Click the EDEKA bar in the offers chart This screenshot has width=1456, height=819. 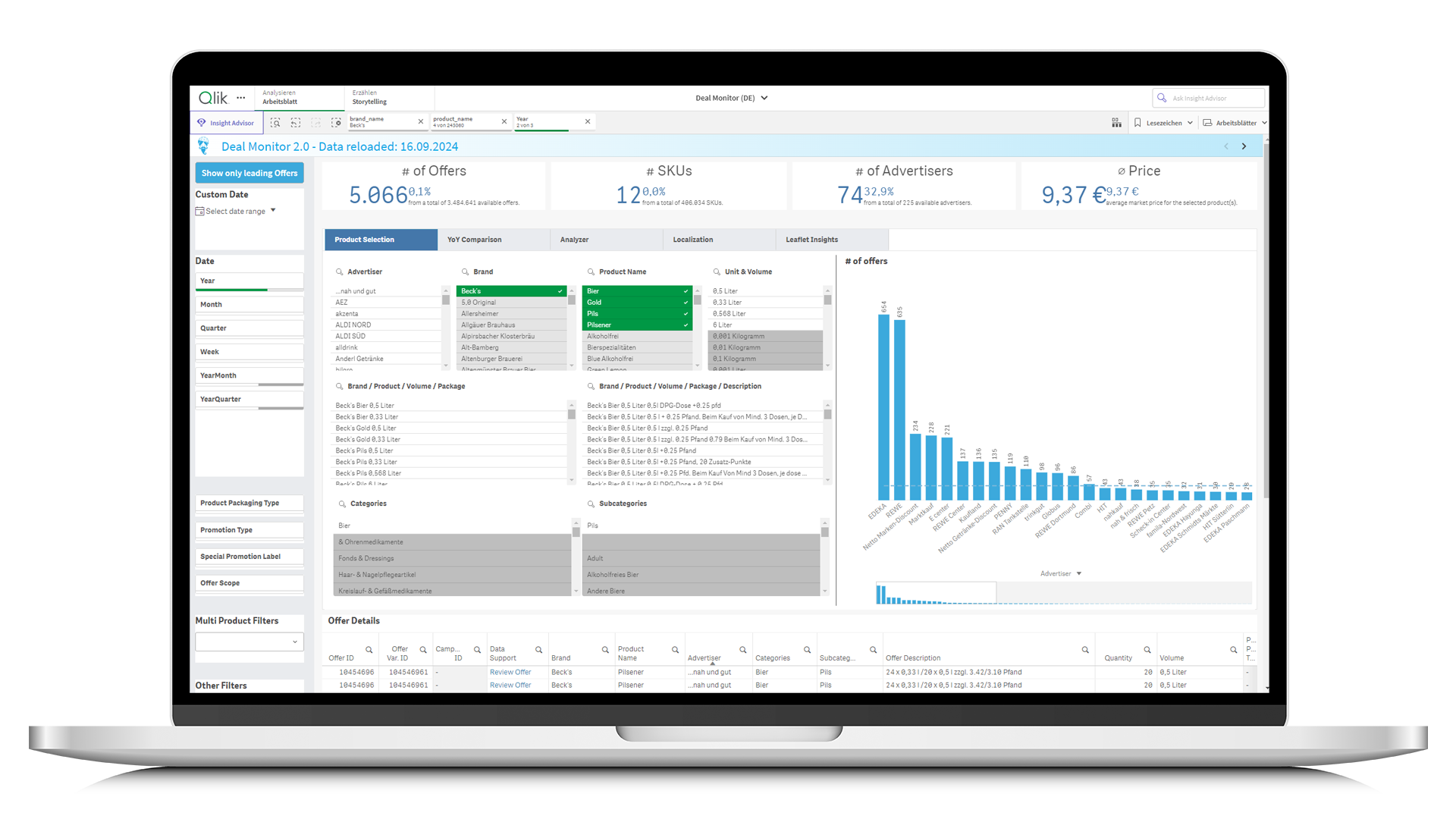(x=883, y=406)
